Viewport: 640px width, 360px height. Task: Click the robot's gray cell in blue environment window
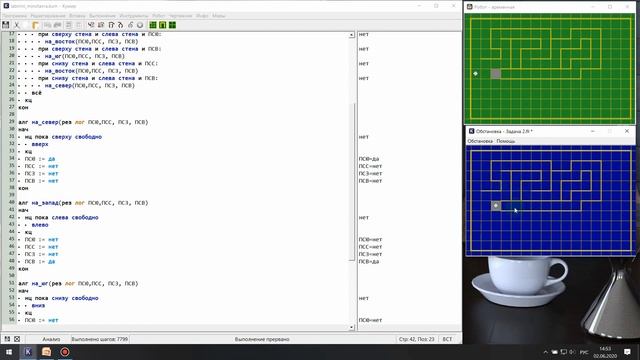[x=496, y=206]
